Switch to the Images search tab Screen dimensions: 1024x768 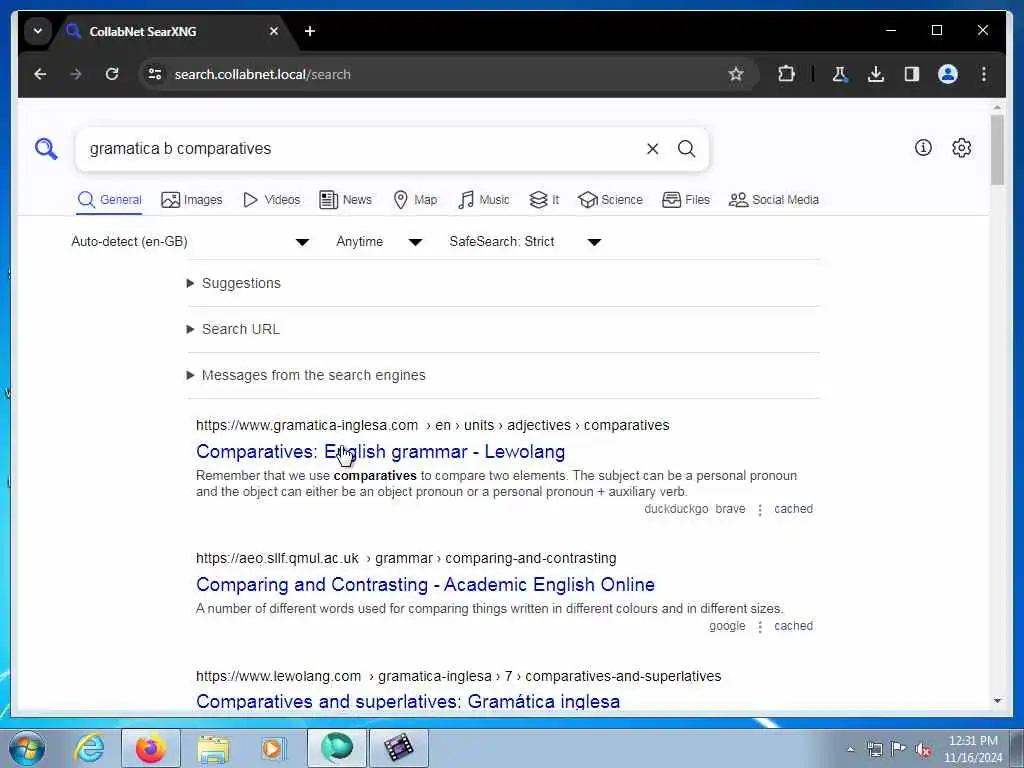[x=191, y=200]
